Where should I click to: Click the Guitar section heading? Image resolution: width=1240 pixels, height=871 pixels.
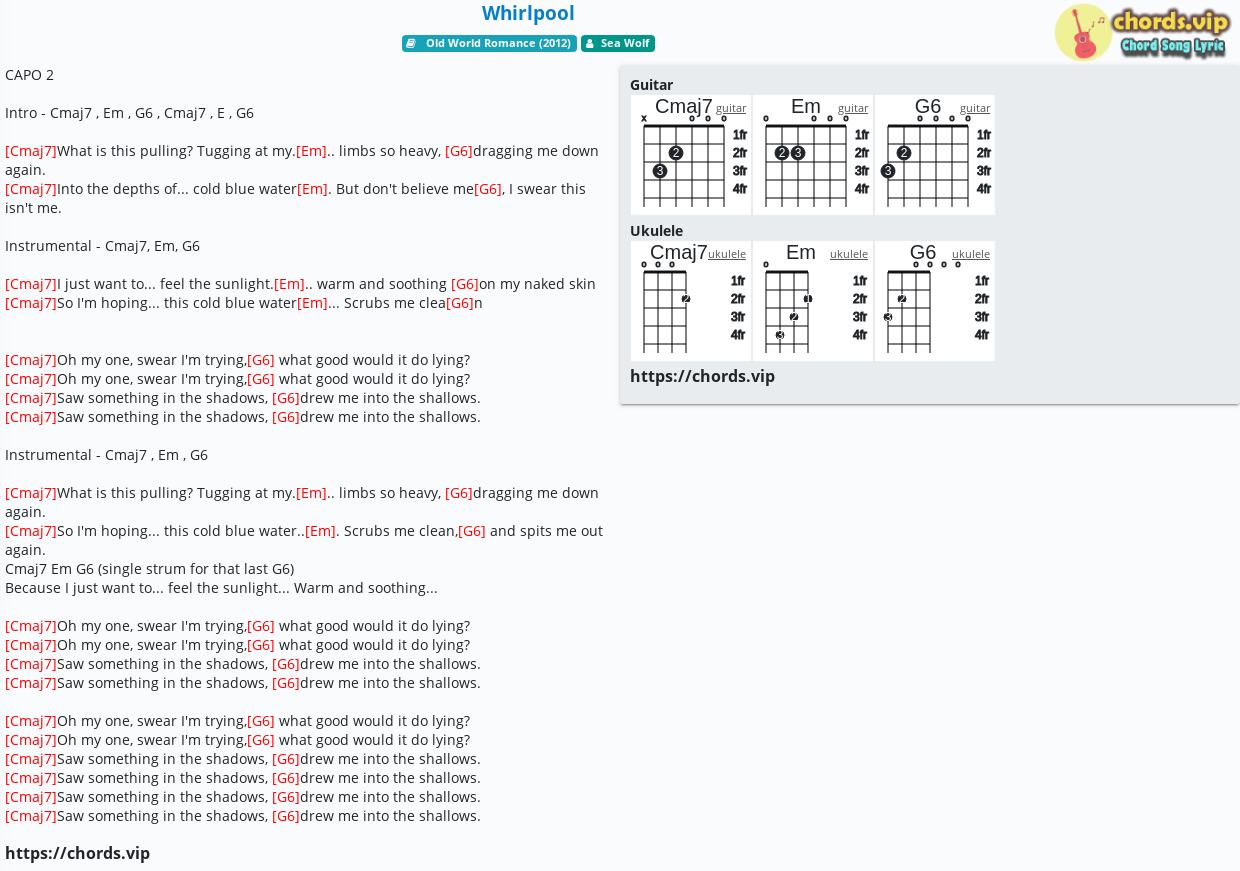651,85
